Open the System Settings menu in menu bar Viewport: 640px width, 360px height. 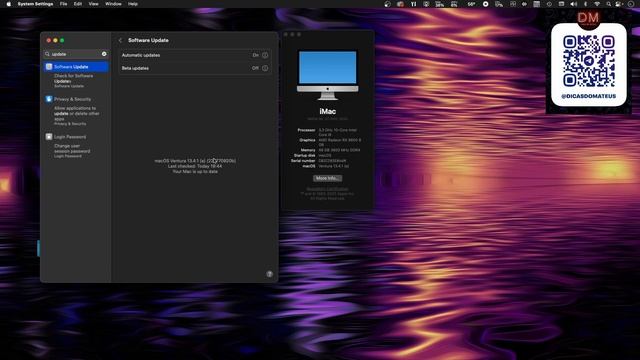pyautogui.click(x=35, y=4)
